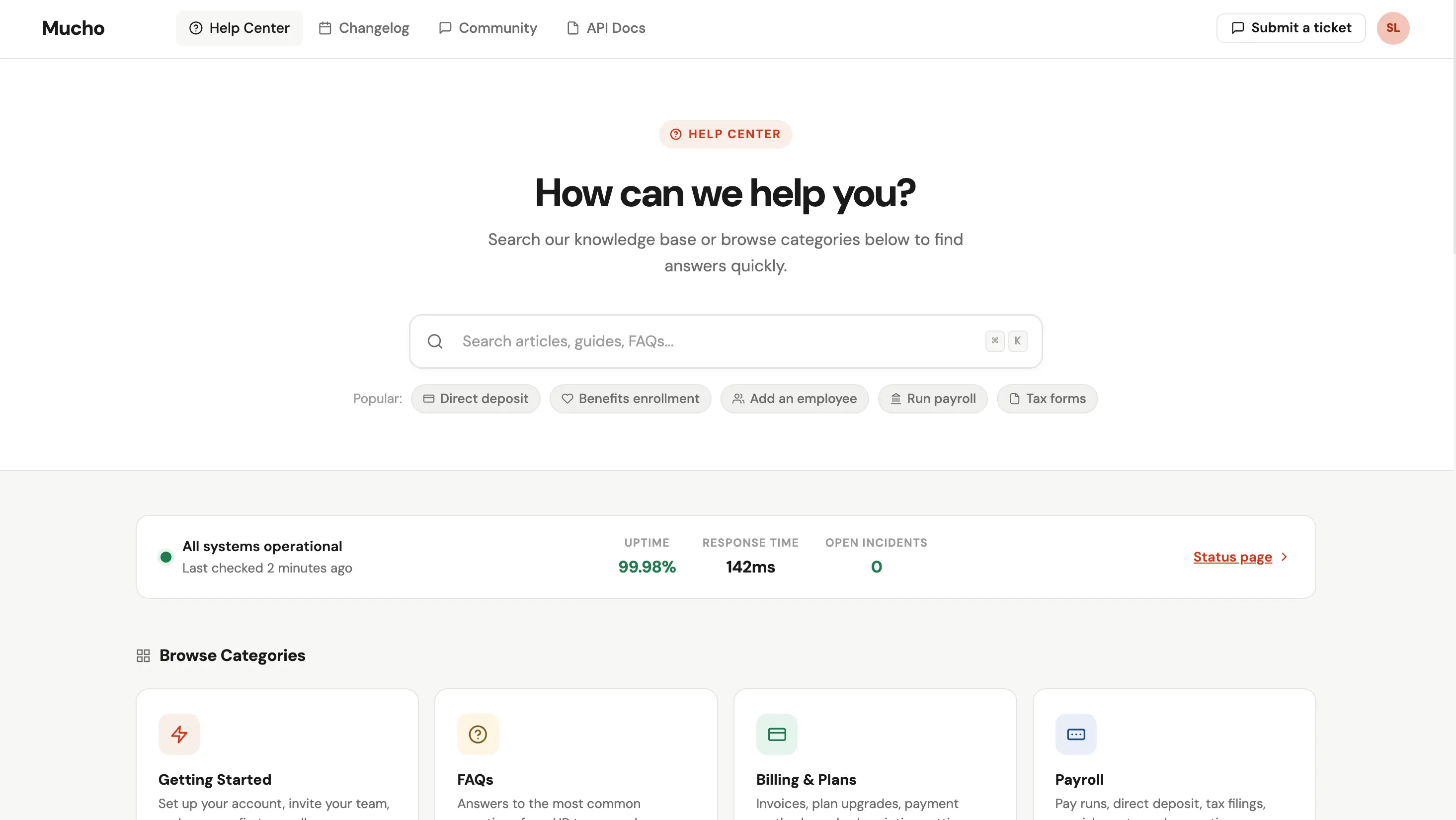Viewport: 1456px width, 820px height.
Task: Click the K shortcut key badge
Action: pos(1017,341)
